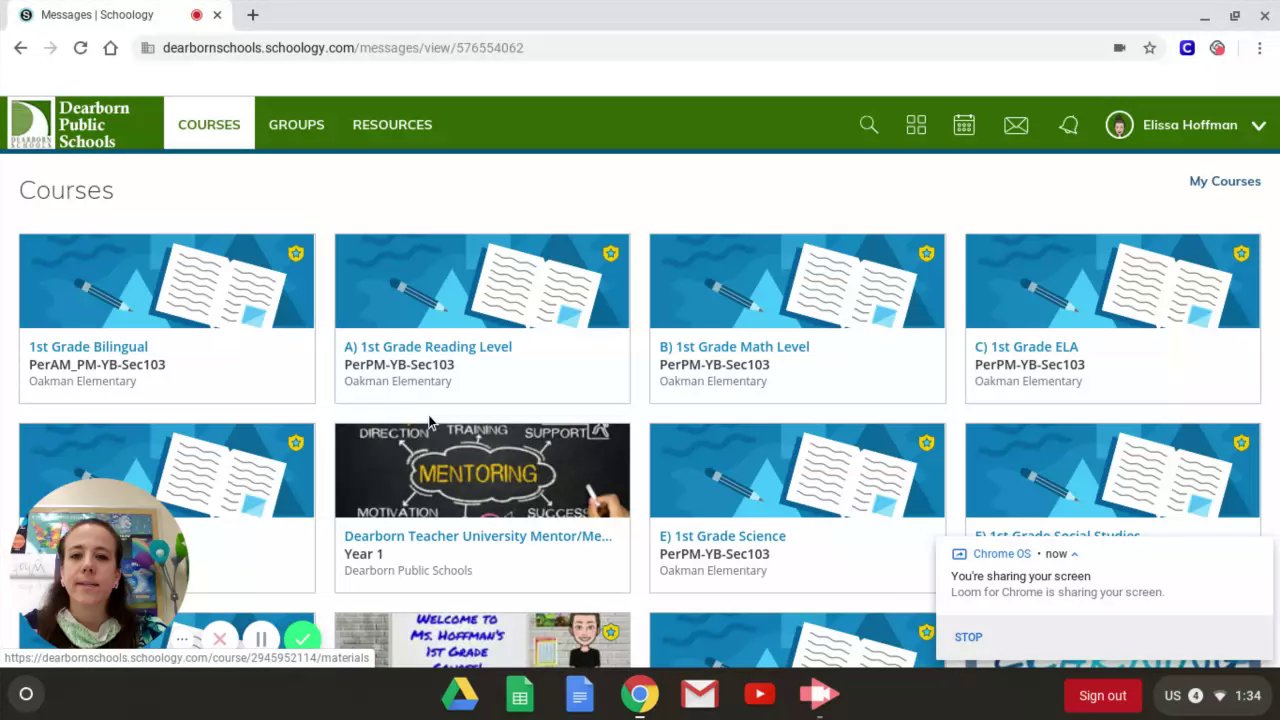Open the messages envelope icon
Screen dimensions: 1280x720
tap(1016, 125)
